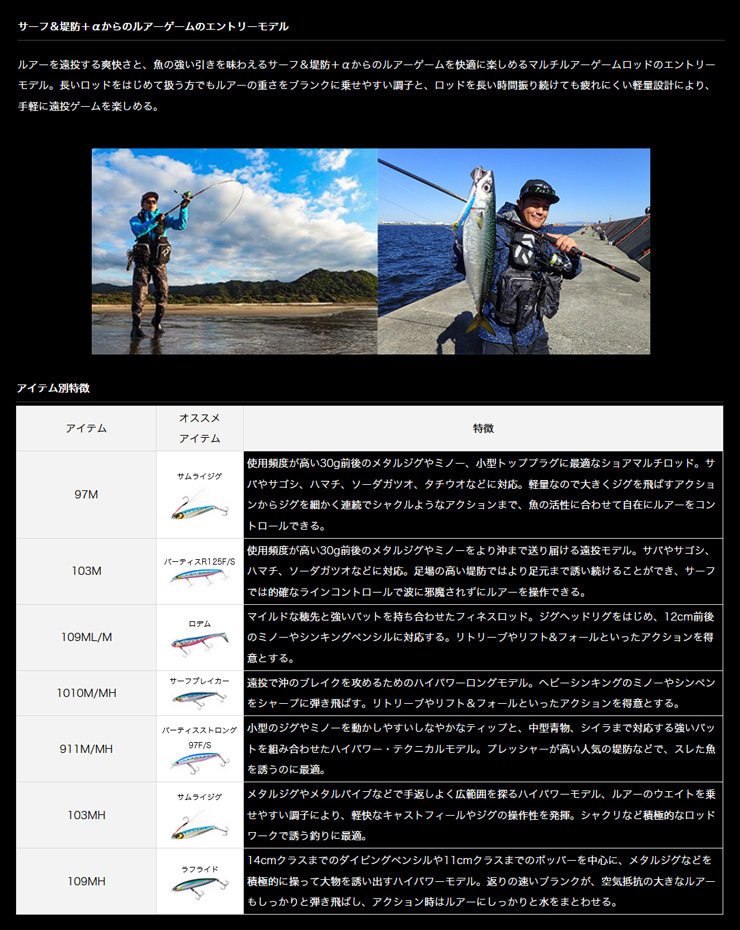The width and height of the screenshot is (740, 930).
Task: Click the バーティスR125F/S lure image
Action: pyautogui.click(x=199, y=577)
